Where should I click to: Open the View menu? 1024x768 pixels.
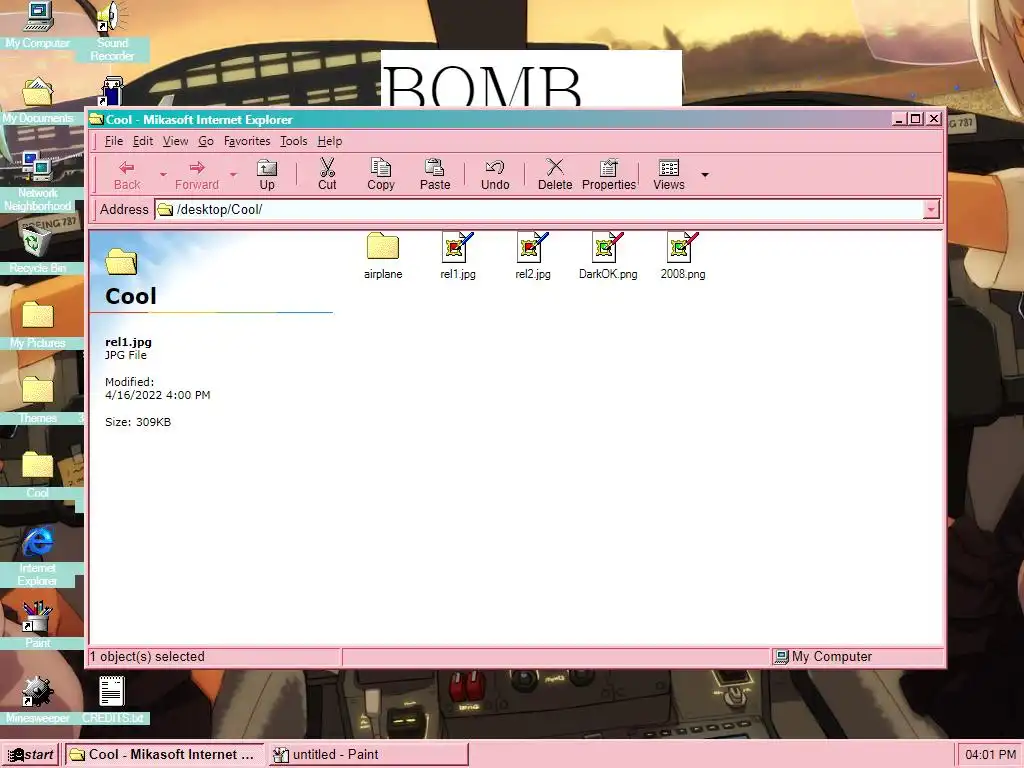point(175,141)
